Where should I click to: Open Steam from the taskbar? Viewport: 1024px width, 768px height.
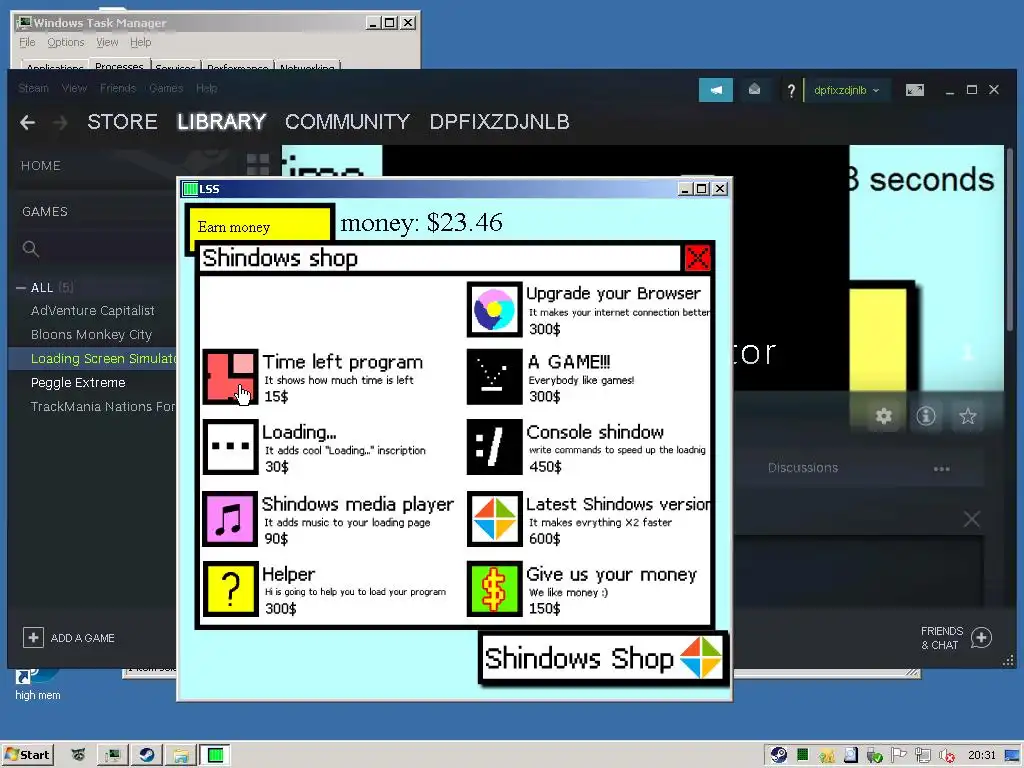pyautogui.click(x=147, y=755)
